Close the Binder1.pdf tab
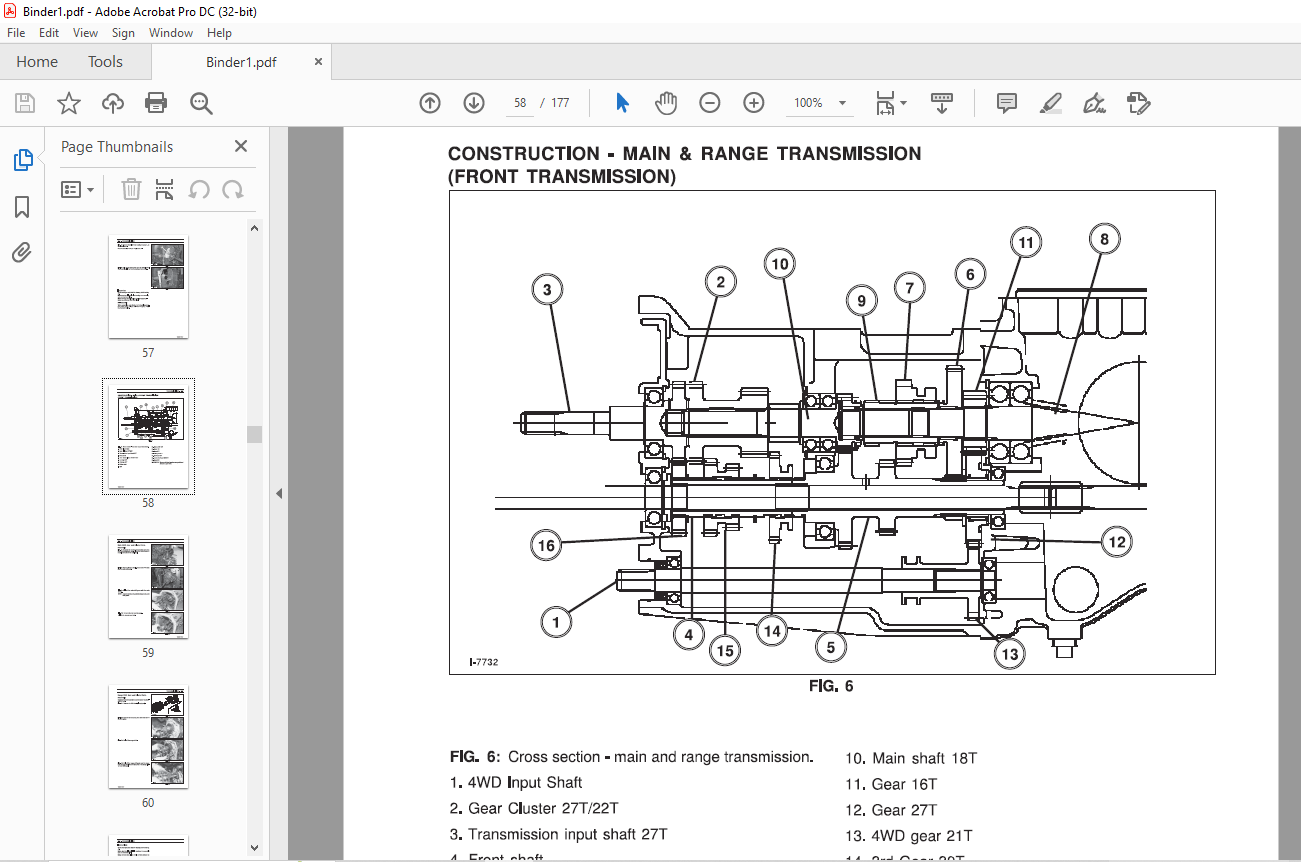1301x862 pixels. [x=318, y=62]
